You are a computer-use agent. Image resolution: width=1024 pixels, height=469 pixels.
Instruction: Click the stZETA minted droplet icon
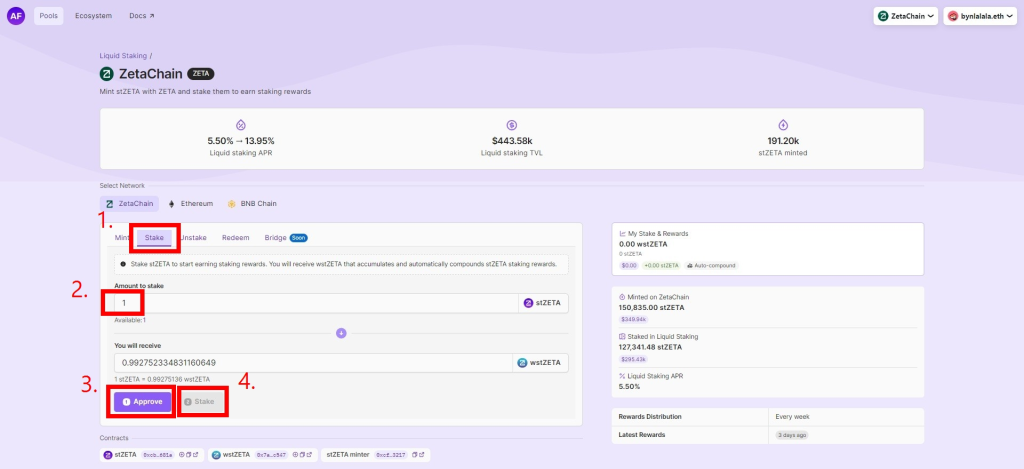783,125
